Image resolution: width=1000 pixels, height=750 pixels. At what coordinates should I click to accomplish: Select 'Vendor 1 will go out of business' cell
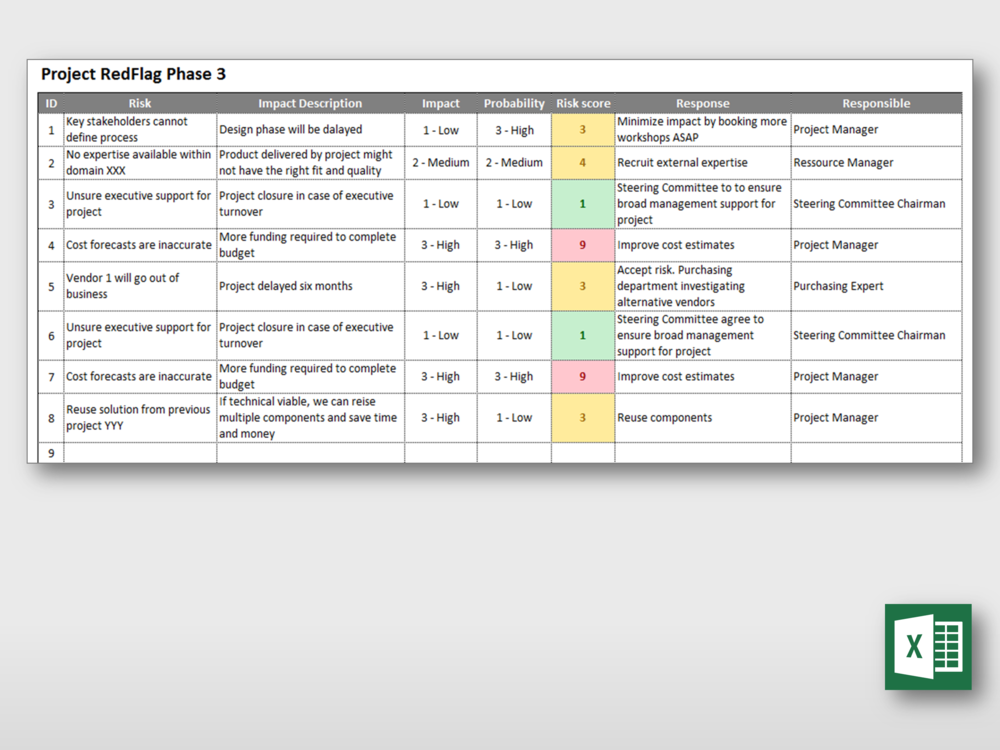[140, 286]
